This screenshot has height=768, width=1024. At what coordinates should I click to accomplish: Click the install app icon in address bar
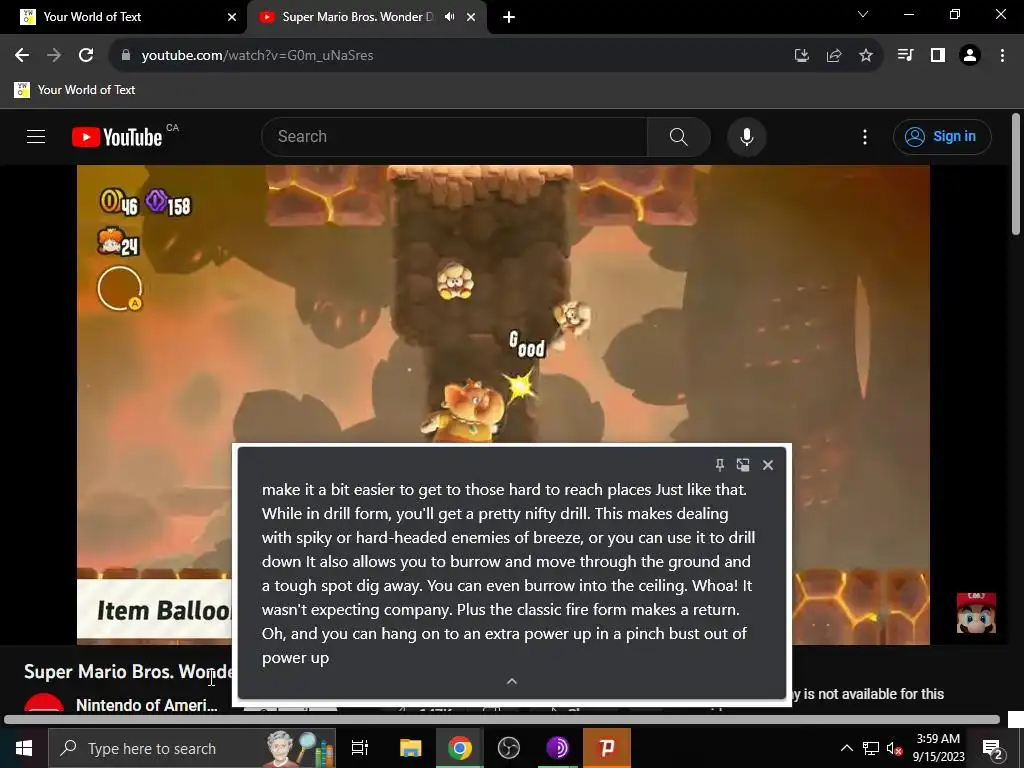pos(802,56)
